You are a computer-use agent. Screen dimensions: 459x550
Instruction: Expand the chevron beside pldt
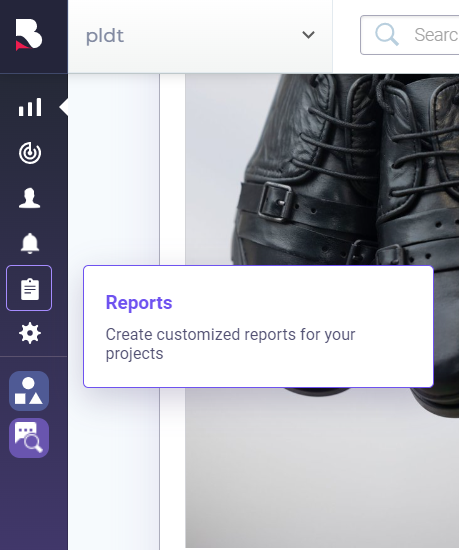coord(308,35)
